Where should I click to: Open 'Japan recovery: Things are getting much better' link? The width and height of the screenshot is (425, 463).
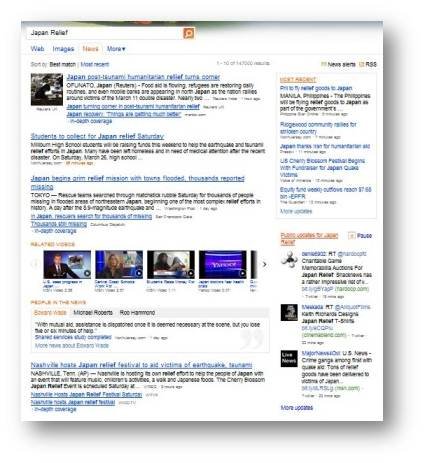pyautogui.click(x=124, y=114)
